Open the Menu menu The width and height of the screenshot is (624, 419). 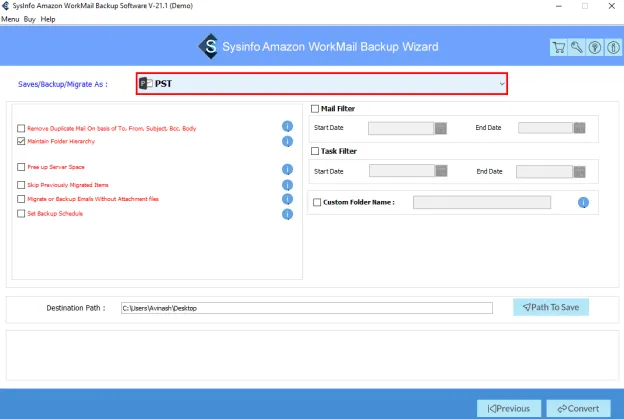pyautogui.click(x=10, y=19)
